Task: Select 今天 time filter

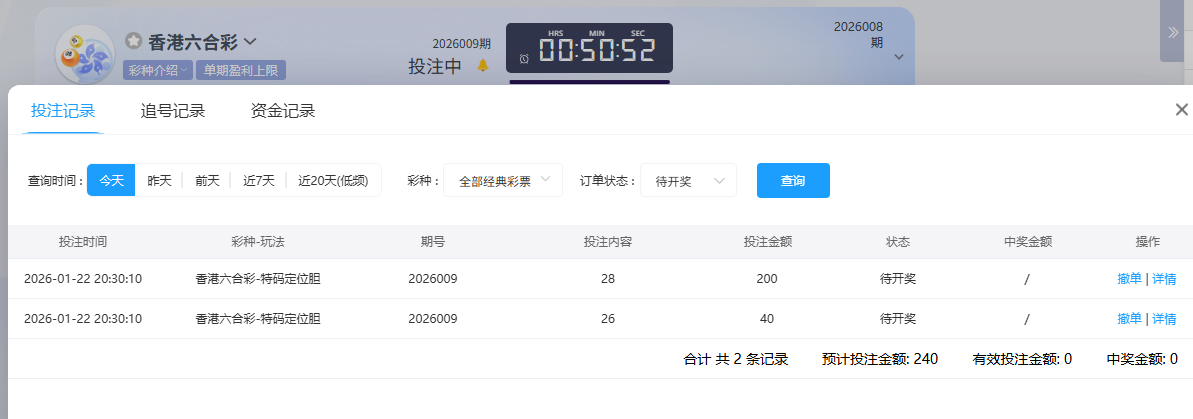Action: click(x=111, y=181)
